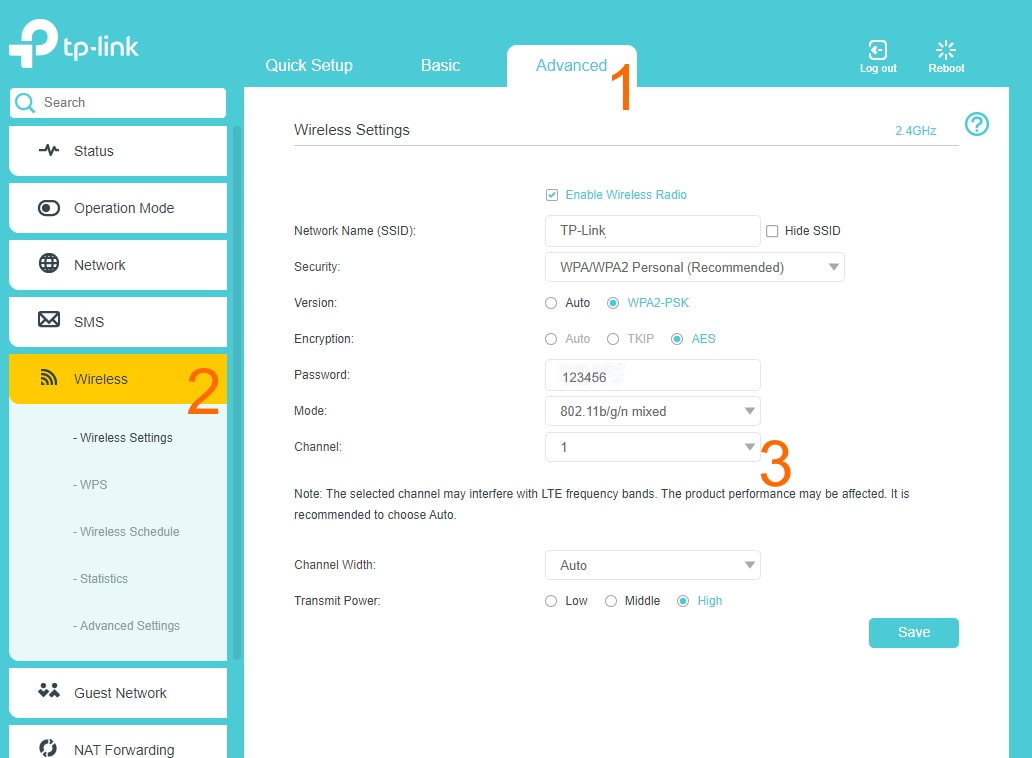Screen dimensions: 1032x758
Task: Switch to the Quick Setup tab
Action: pos(309,66)
